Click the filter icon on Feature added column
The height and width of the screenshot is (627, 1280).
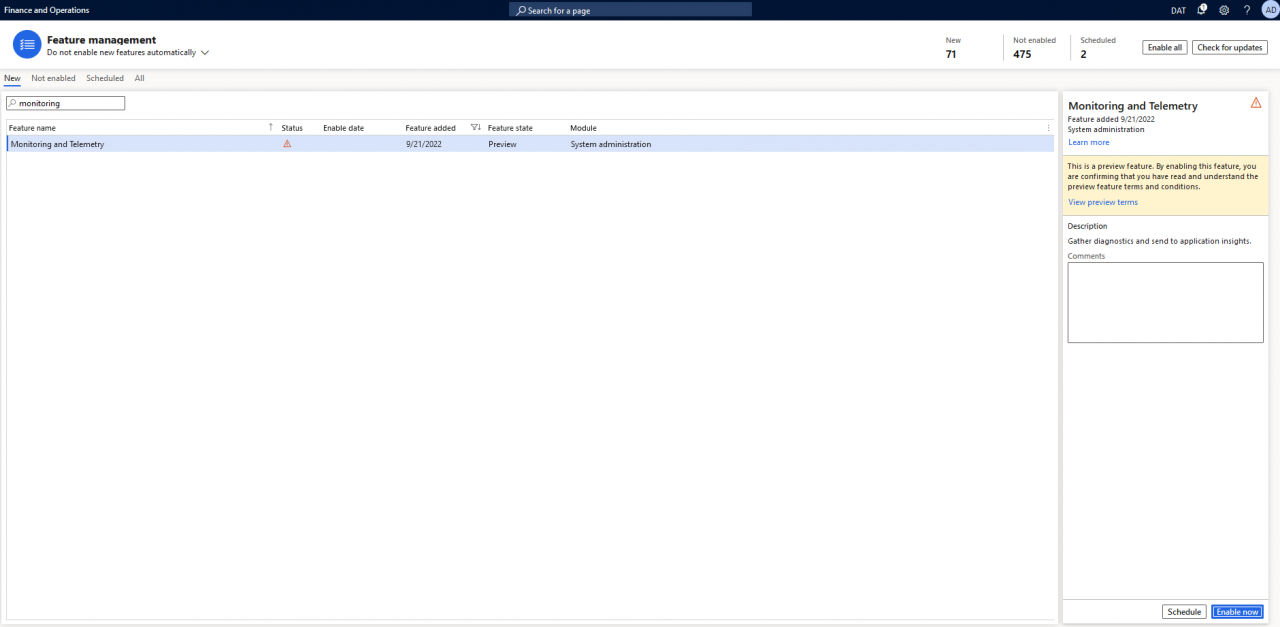476,127
